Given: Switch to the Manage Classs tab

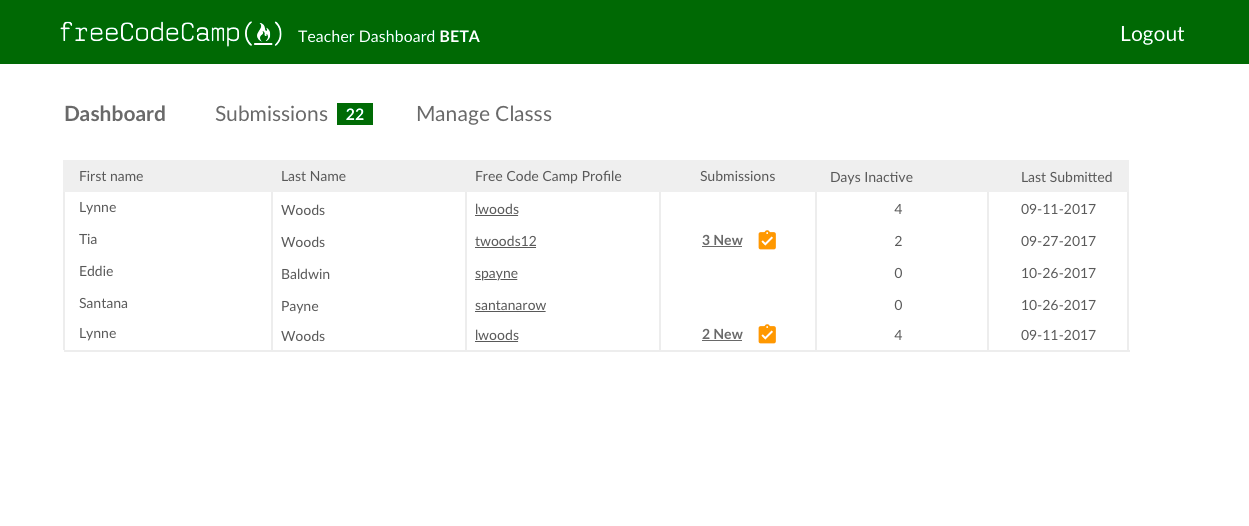Looking at the screenshot, I should tap(484, 114).
